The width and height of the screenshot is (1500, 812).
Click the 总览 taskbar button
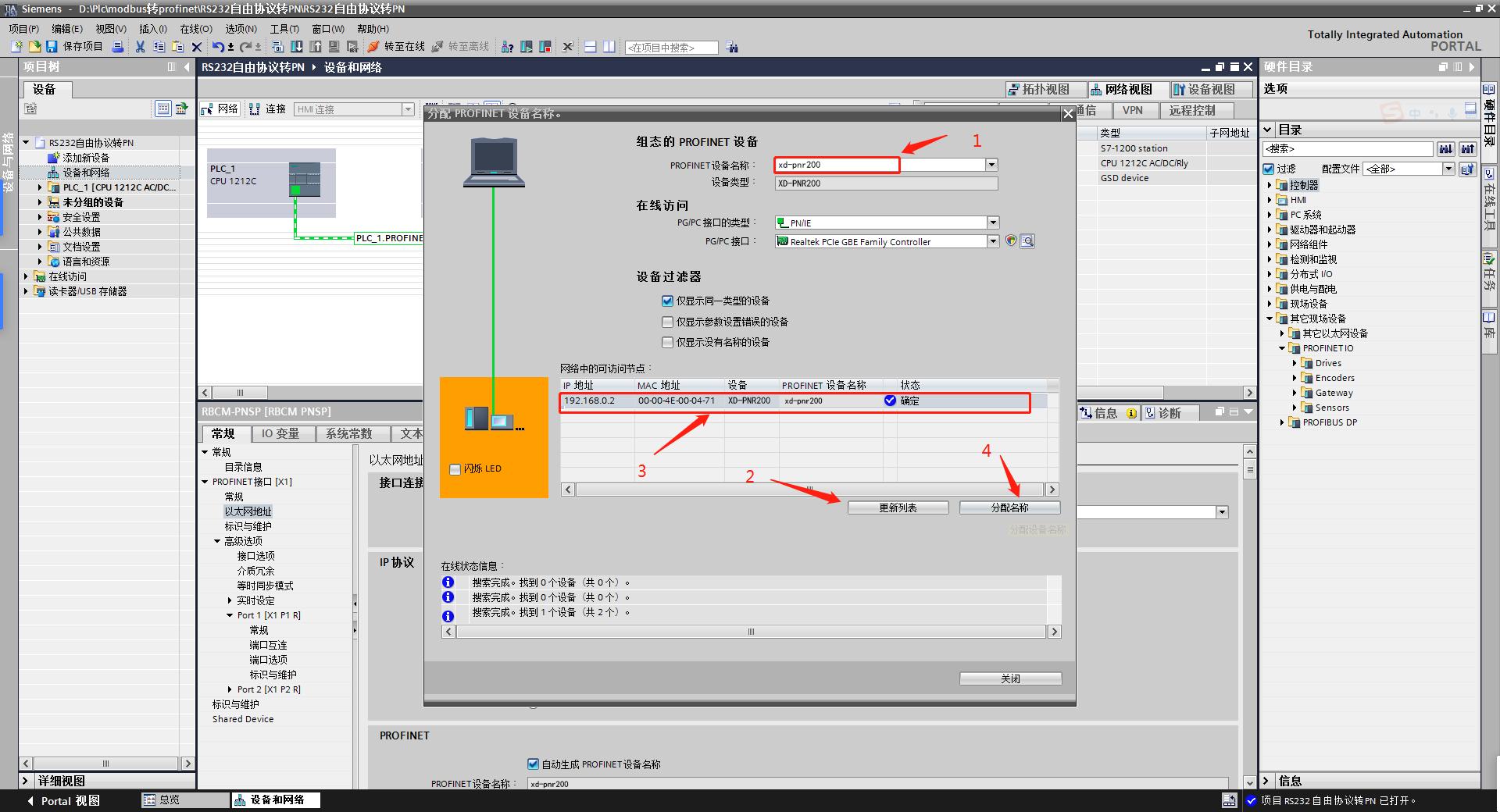coord(185,800)
